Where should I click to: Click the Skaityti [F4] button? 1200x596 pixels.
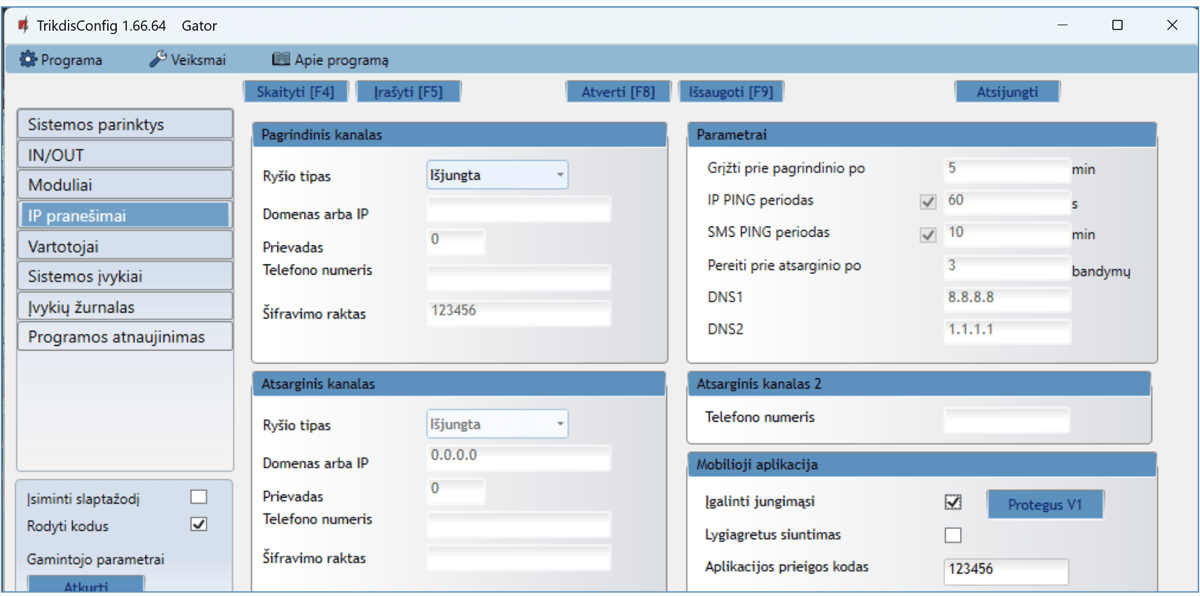point(296,92)
